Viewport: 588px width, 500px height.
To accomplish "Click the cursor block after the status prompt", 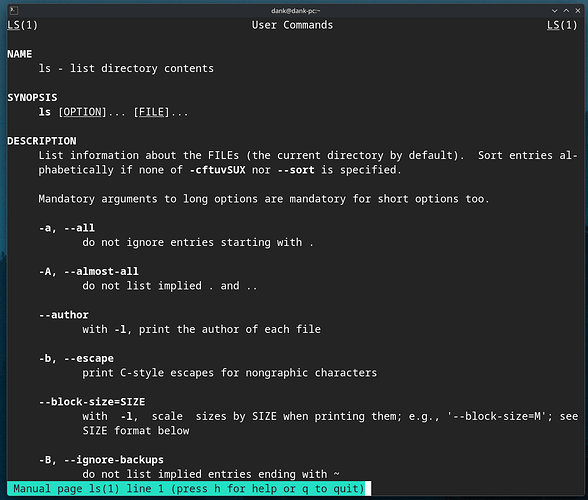I will tap(368, 489).
